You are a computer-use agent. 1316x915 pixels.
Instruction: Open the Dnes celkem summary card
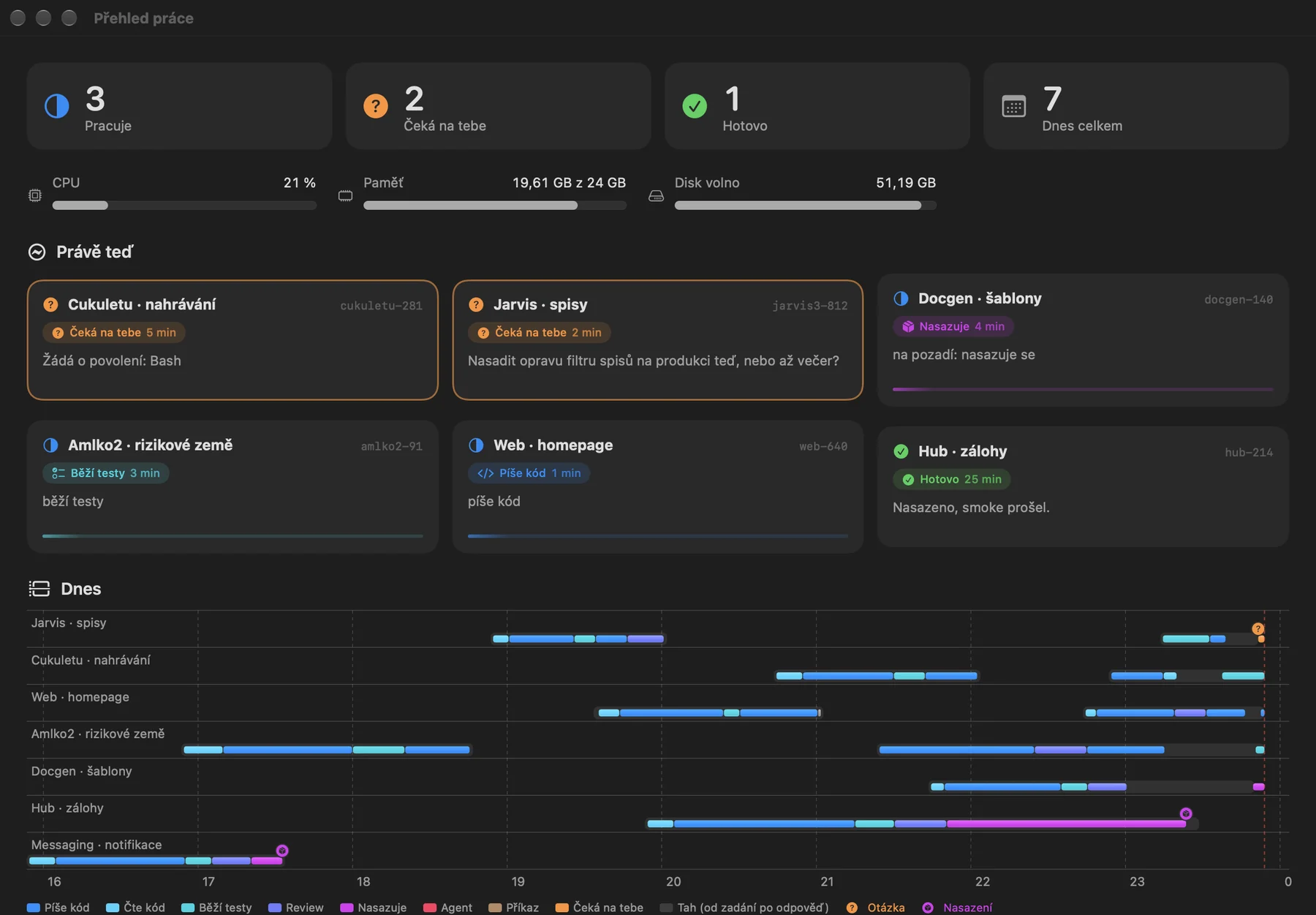[x=1136, y=106]
